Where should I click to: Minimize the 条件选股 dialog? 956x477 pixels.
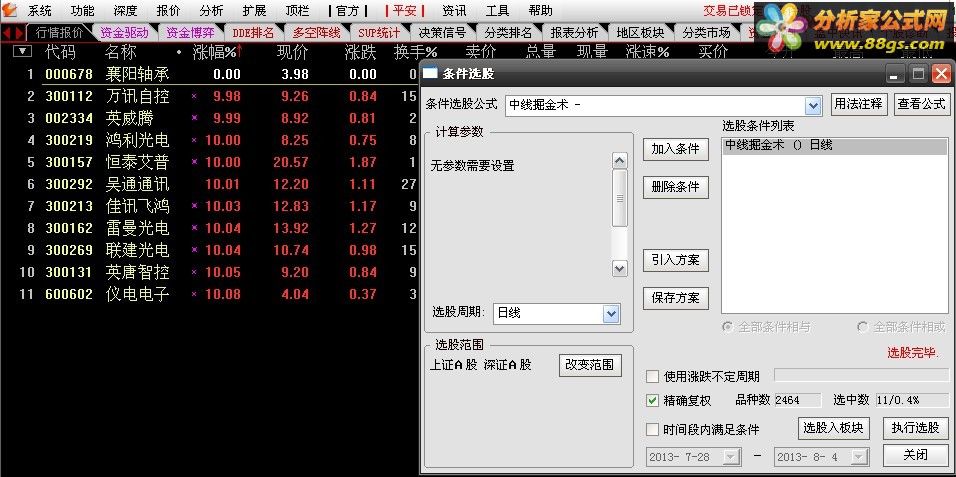click(895, 74)
